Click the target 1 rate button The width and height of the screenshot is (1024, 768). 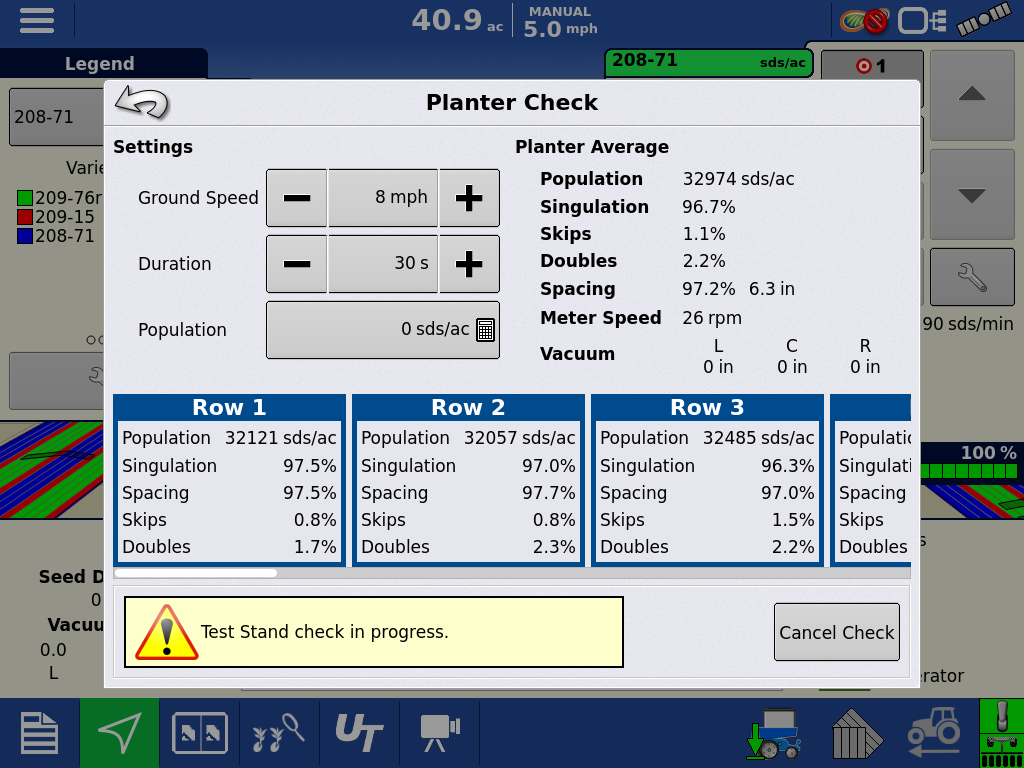click(871, 66)
